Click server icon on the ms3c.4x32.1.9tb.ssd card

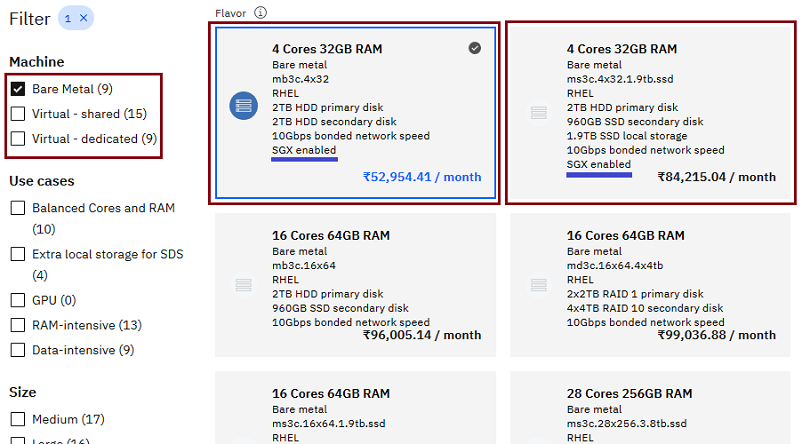[x=539, y=113]
